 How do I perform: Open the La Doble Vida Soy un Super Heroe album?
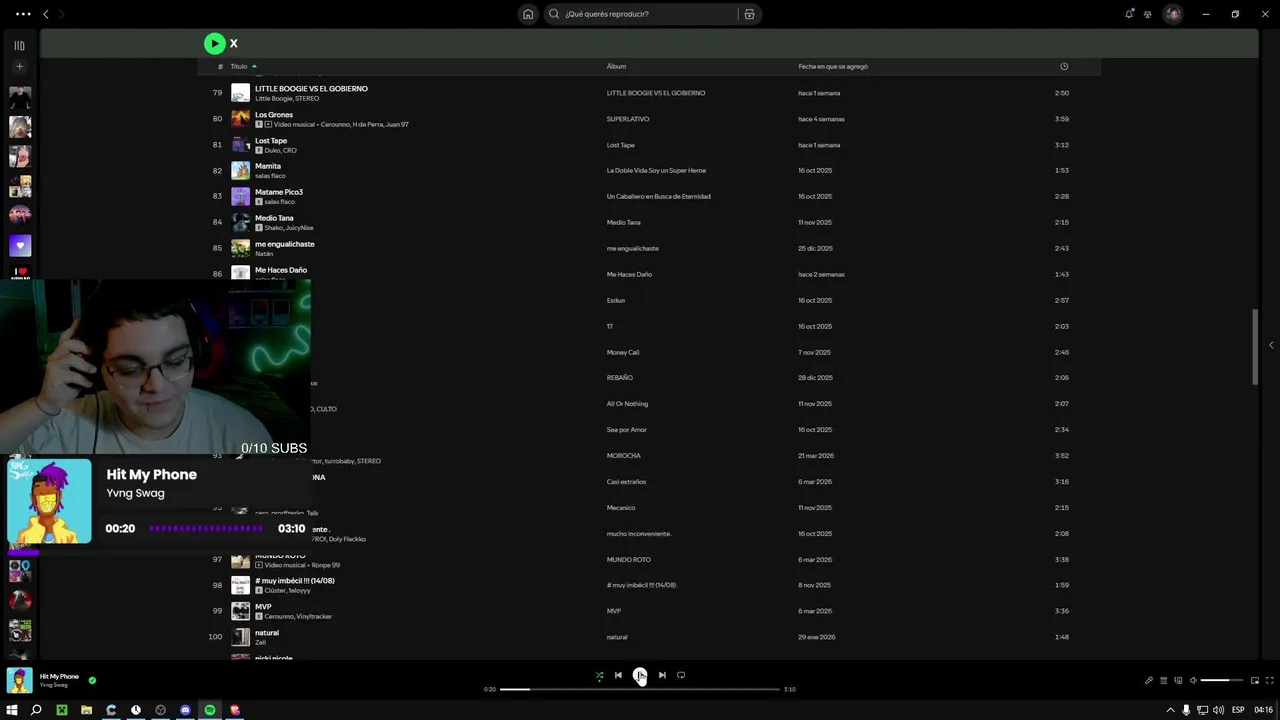point(656,171)
